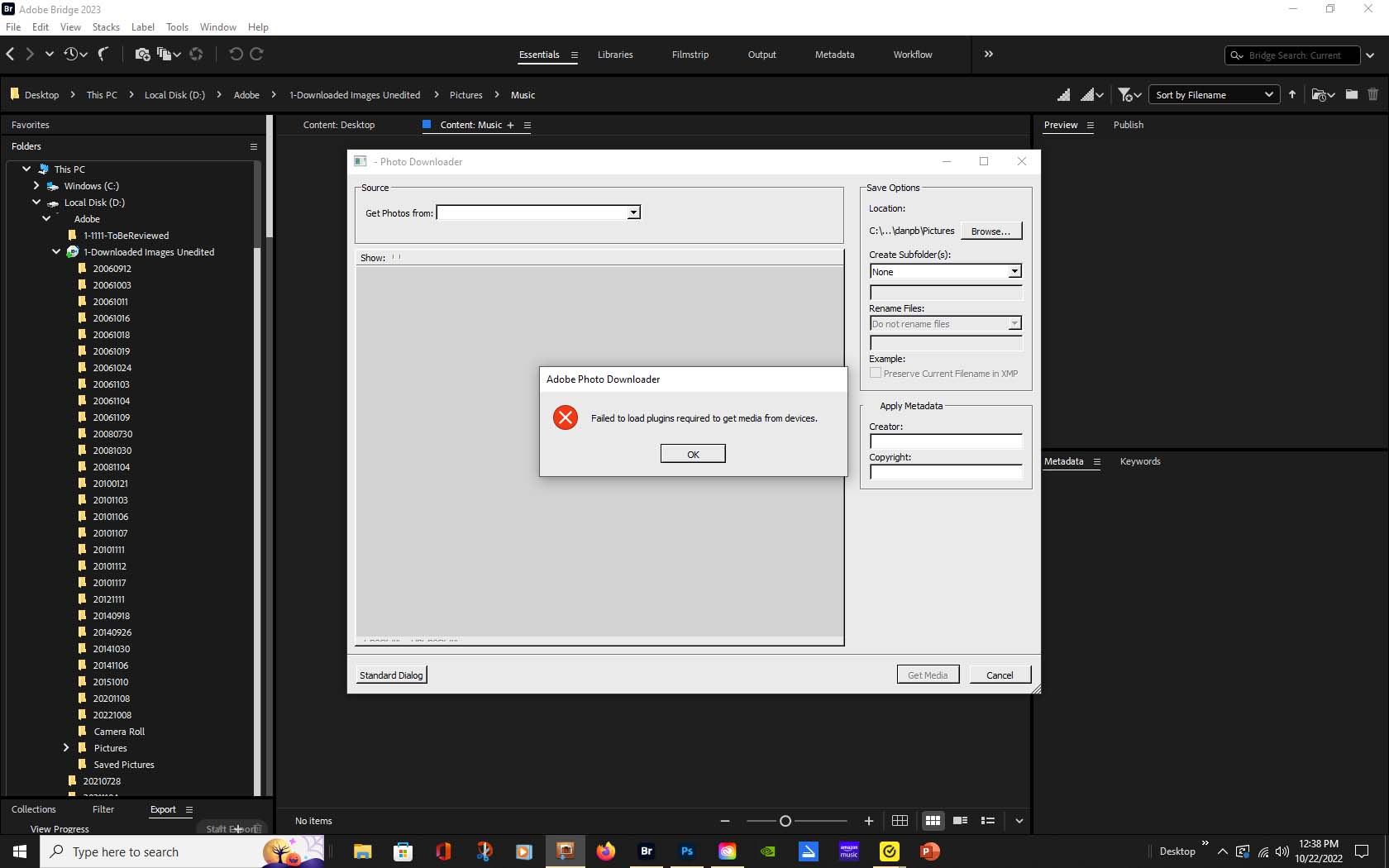
Task: Open Firefox from the taskbar
Action: coord(605,851)
